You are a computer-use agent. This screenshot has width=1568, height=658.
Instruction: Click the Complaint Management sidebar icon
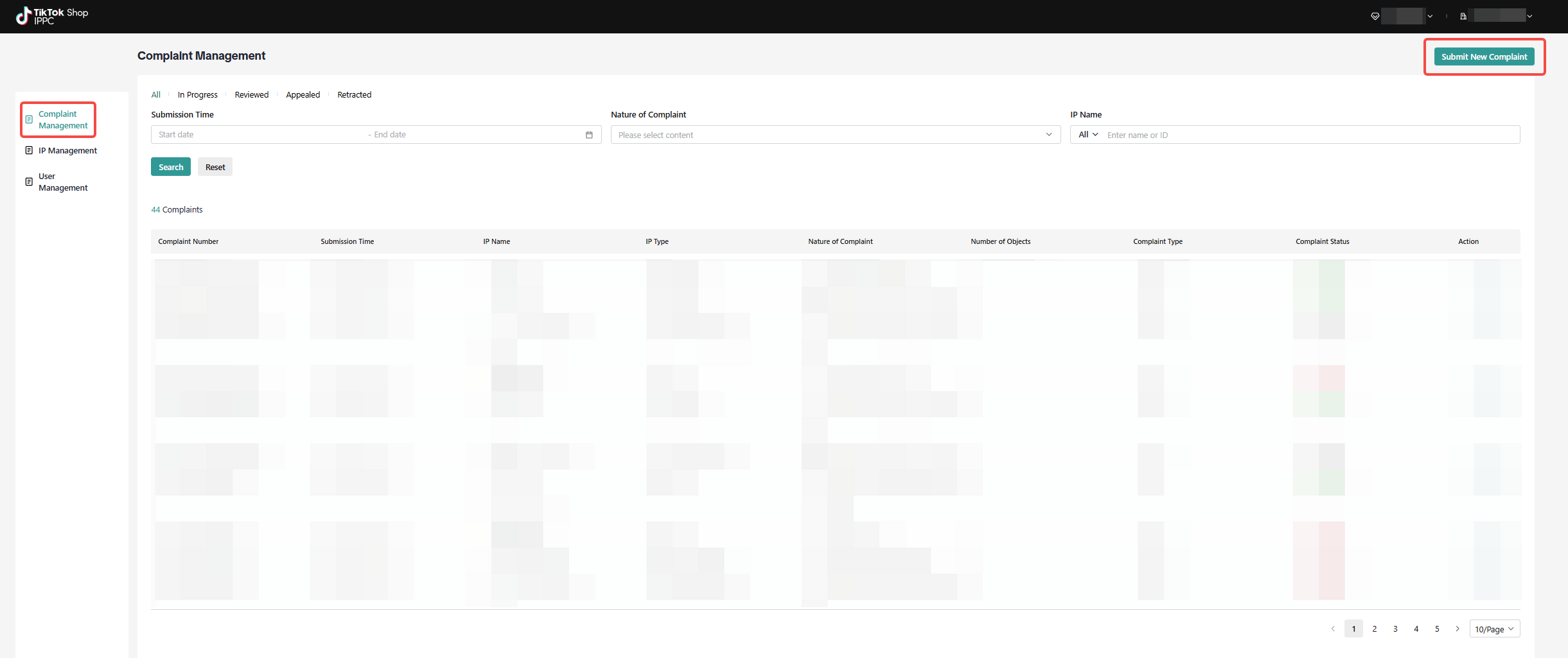pos(29,120)
